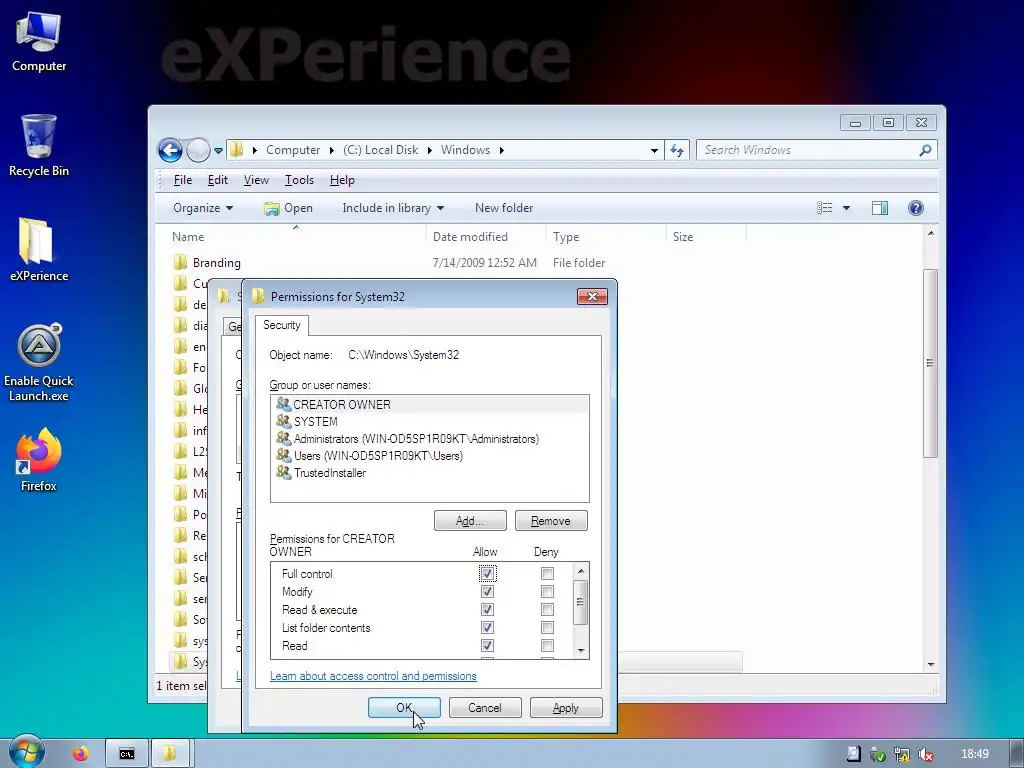The width and height of the screenshot is (1024, 768).
Task: Expand the arrow after Computer breadcrumb
Action: pos(332,150)
